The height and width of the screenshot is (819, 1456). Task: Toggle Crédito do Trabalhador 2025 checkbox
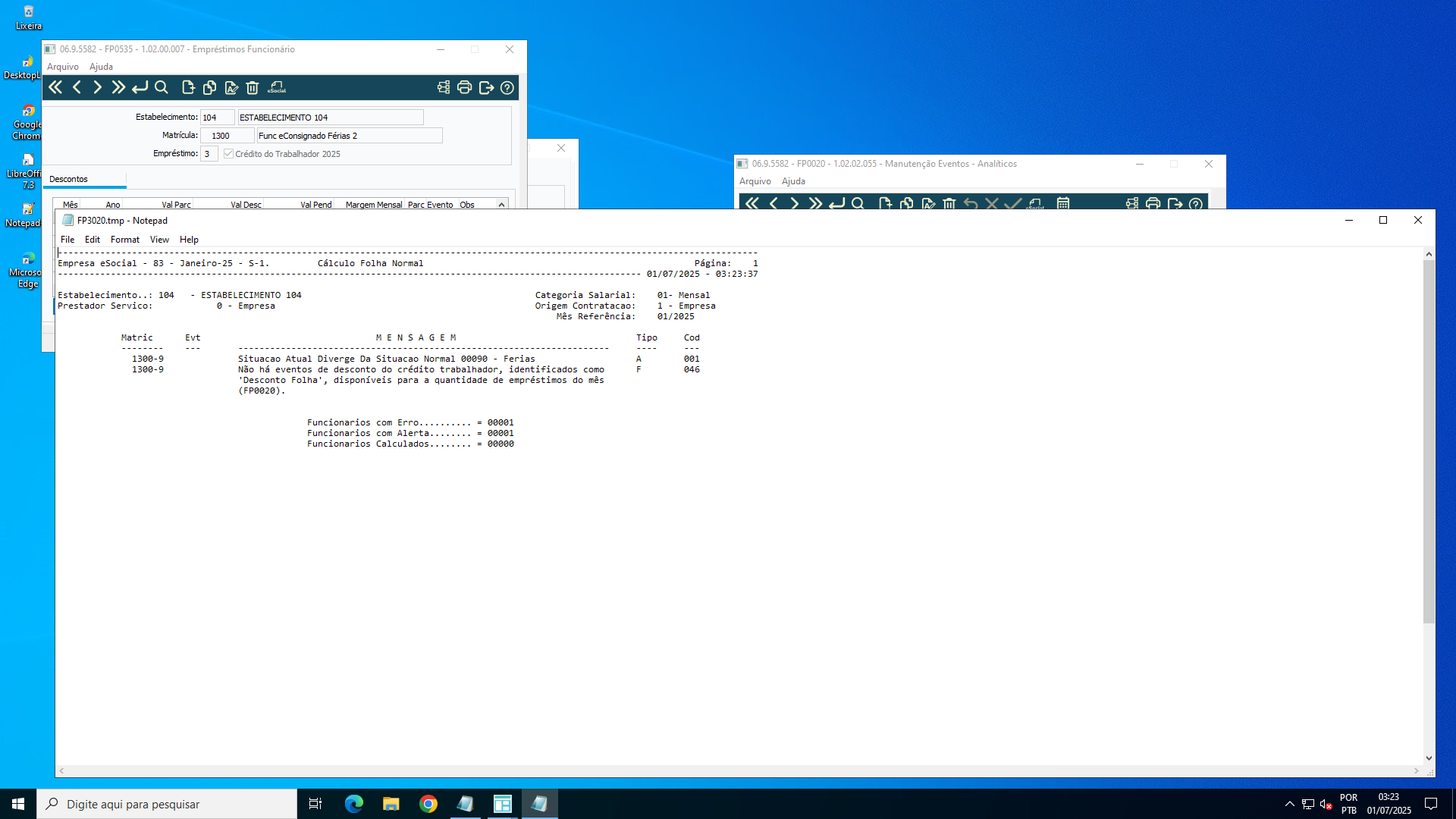click(x=228, y=154)
